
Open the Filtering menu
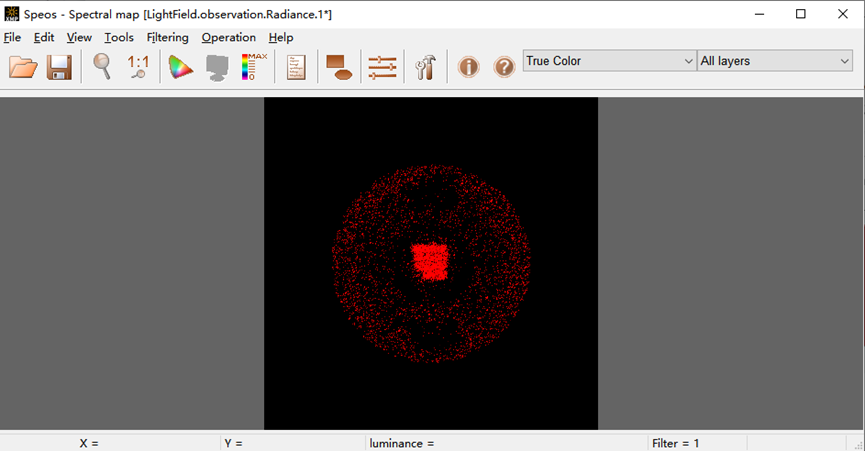point(167,37)
